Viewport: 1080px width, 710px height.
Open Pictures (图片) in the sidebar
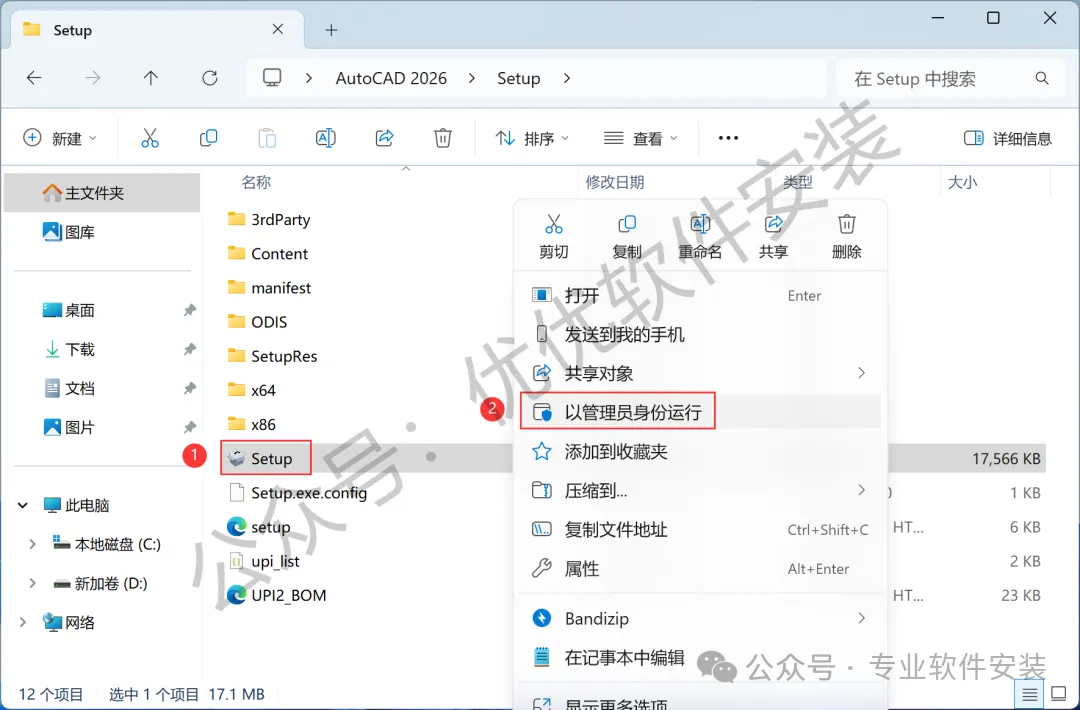click(69, 428)
